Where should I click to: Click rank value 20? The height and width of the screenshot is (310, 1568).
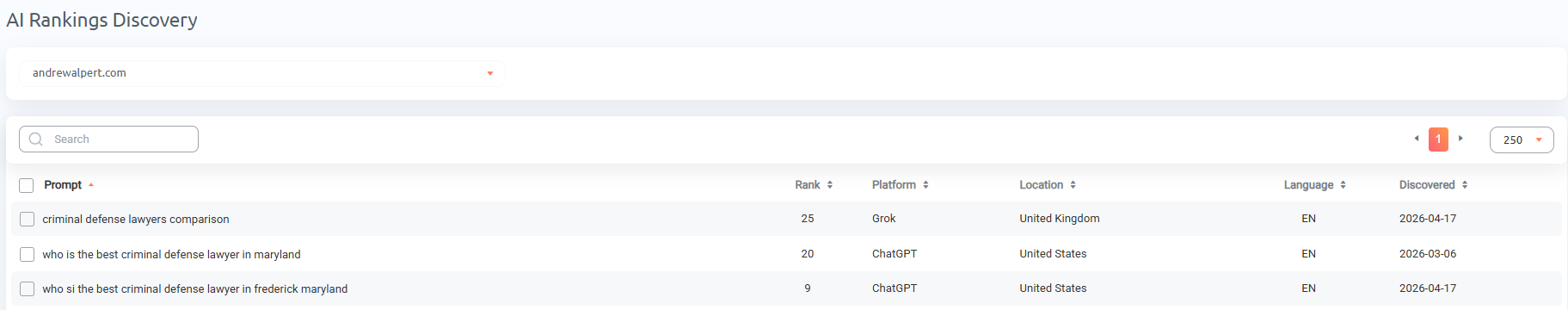tap(808, 254)
